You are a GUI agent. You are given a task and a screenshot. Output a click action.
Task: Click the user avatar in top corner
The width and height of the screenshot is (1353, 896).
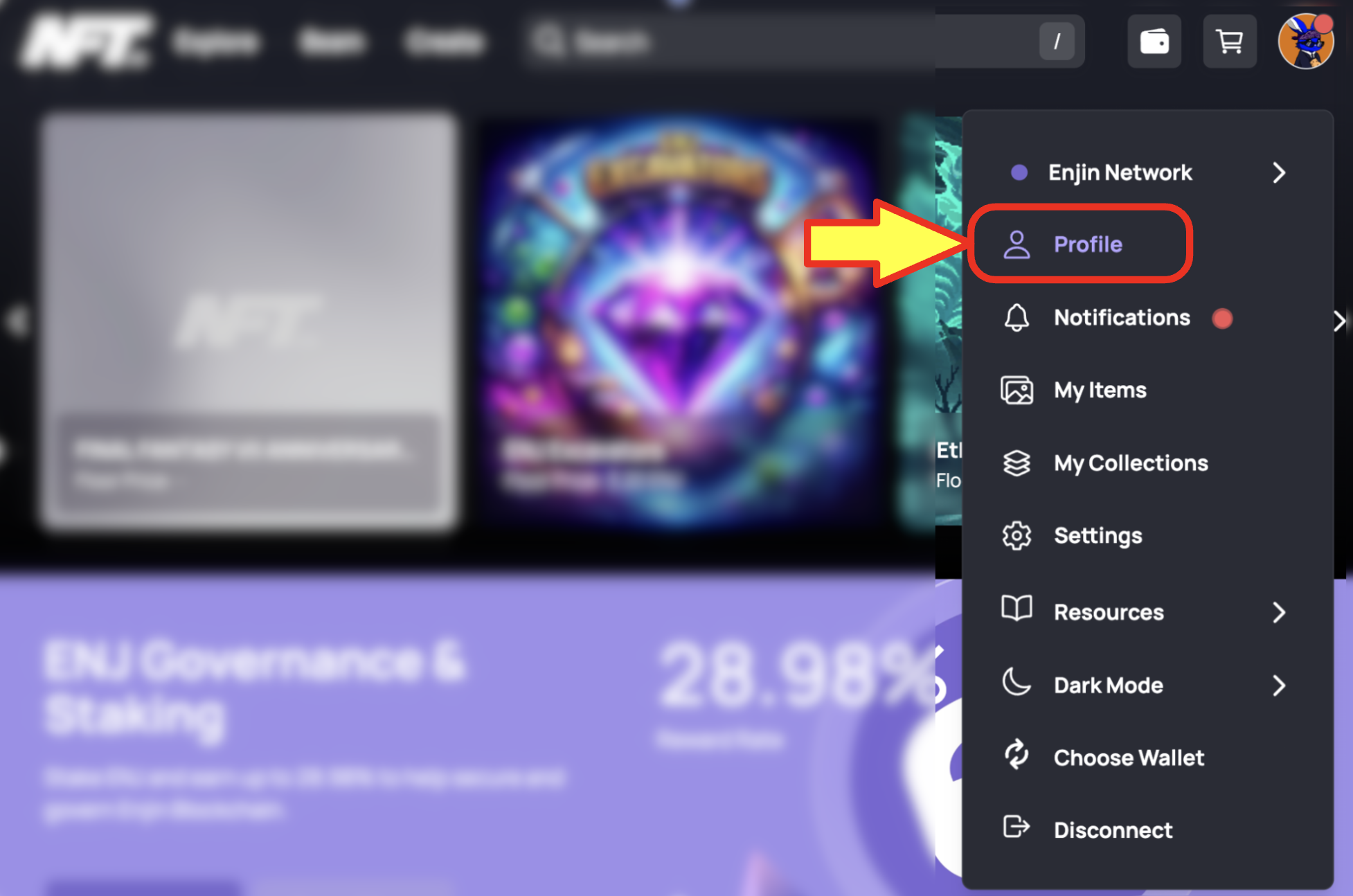point(1306,41)
